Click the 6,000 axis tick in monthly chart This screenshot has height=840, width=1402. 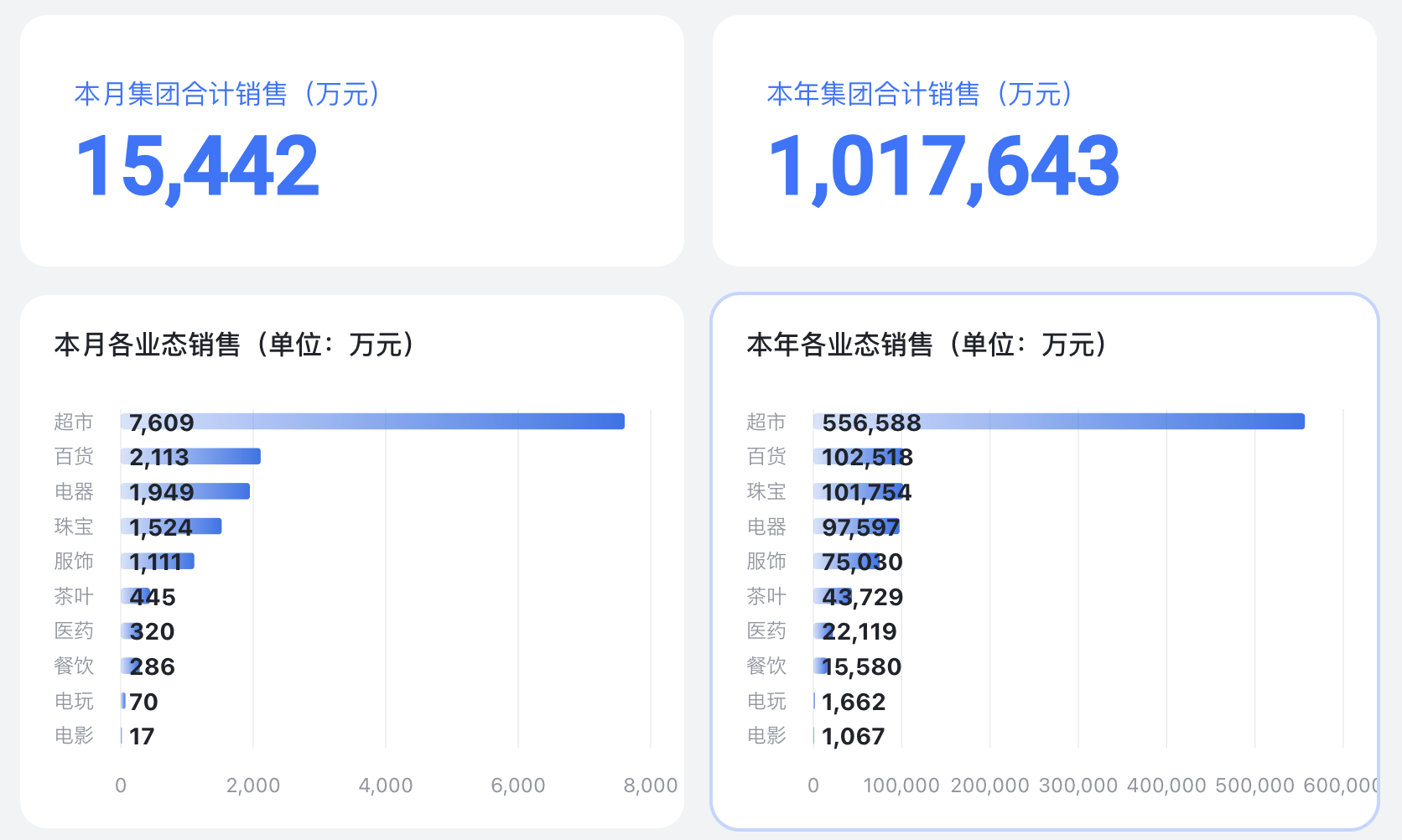click(x=518, y=786)
